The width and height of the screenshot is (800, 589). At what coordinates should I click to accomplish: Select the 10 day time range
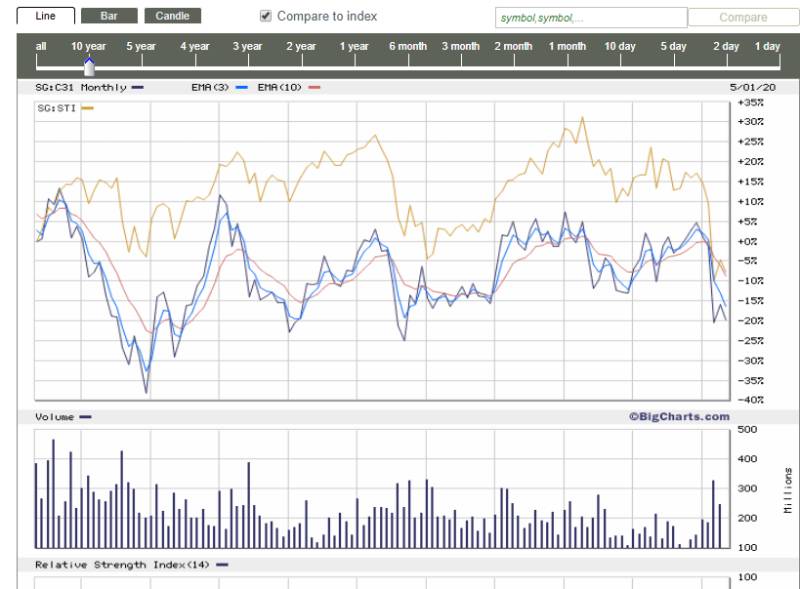[620, 46]
